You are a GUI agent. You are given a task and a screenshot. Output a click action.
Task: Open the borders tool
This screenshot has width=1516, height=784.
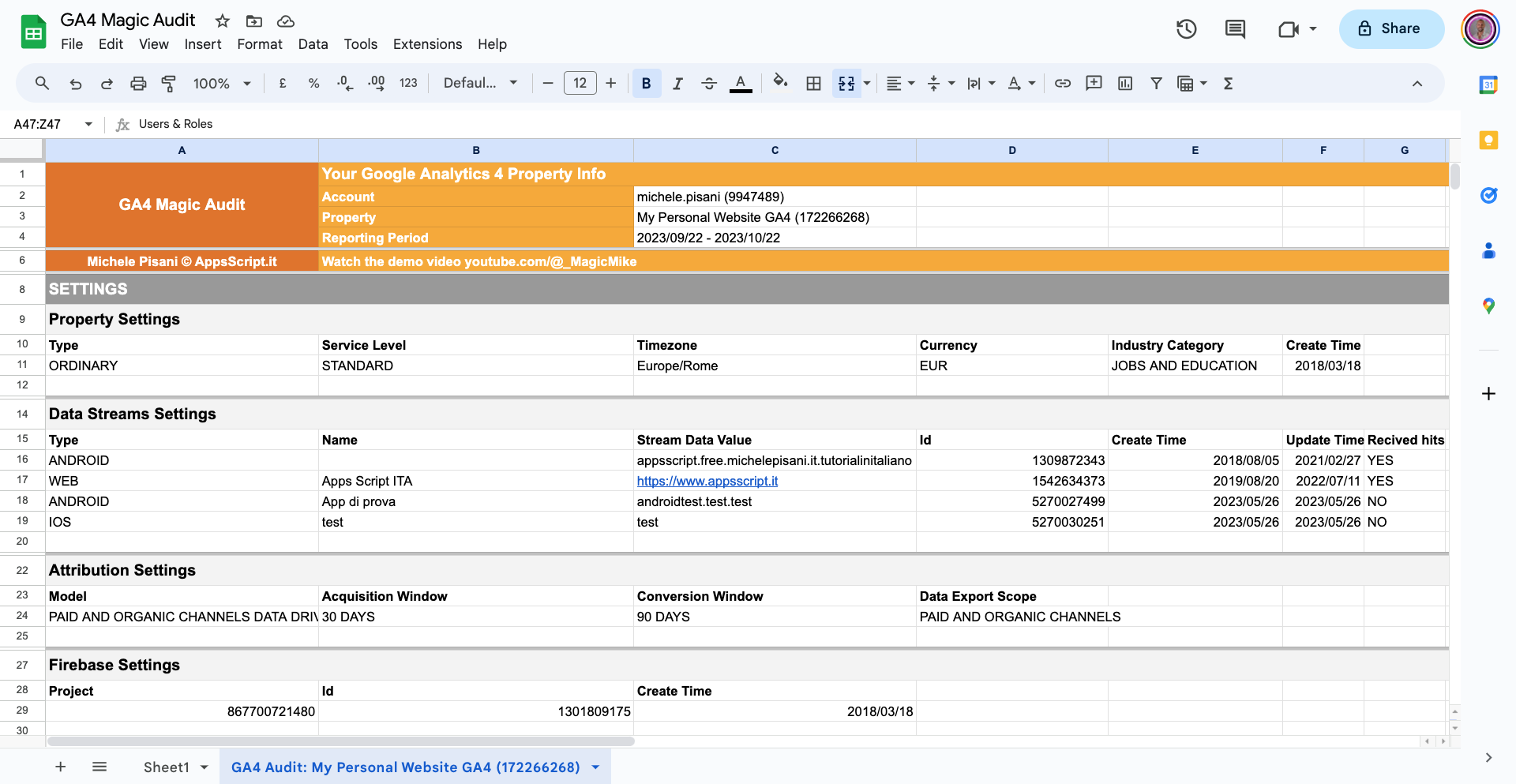[813, 83]
